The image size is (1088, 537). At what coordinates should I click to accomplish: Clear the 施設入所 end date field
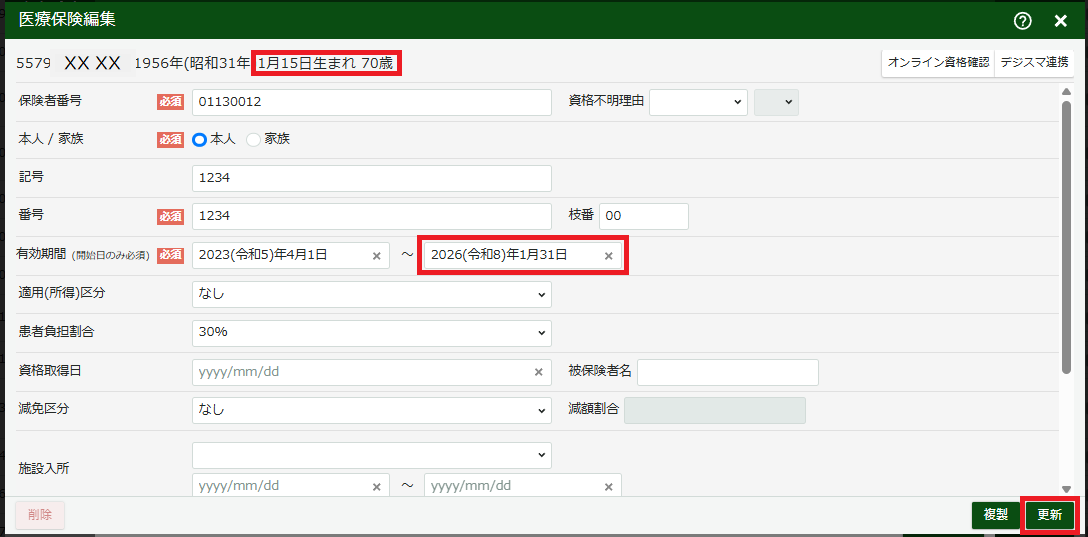pos(609,487)
